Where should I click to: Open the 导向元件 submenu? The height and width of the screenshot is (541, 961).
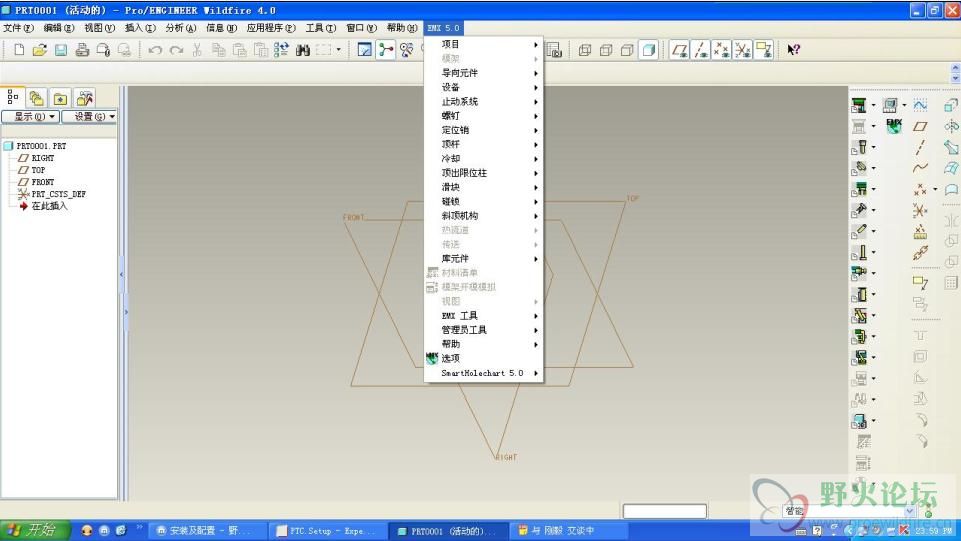click(x=484, y=73)
